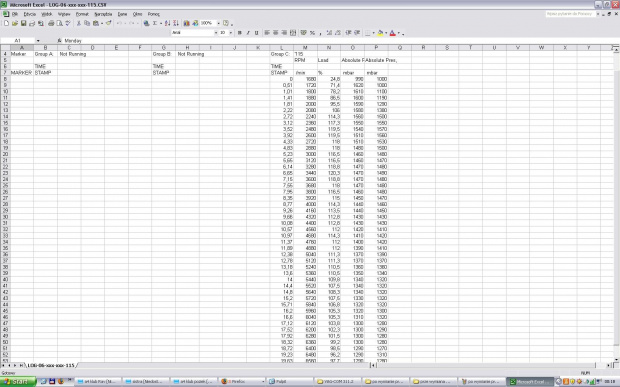The height and width of the screenshot is (387, 620).
Task: Open the Chart Wizard icon
Action: pos(187,23)
